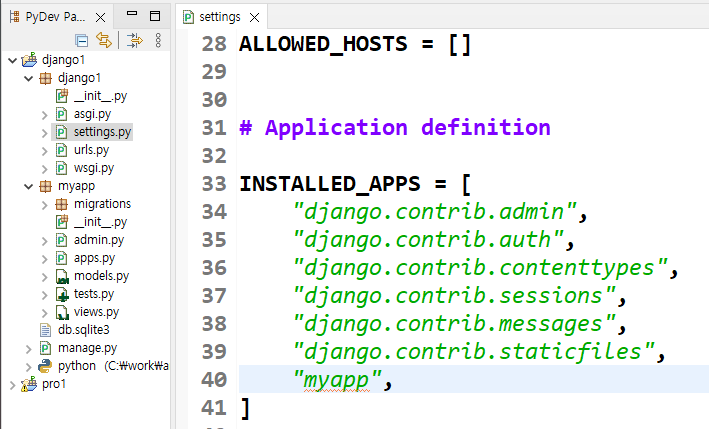The width and height of the screenshot is (709, 429).
Task: Click the views.py file icon
Action: point(61,312)
